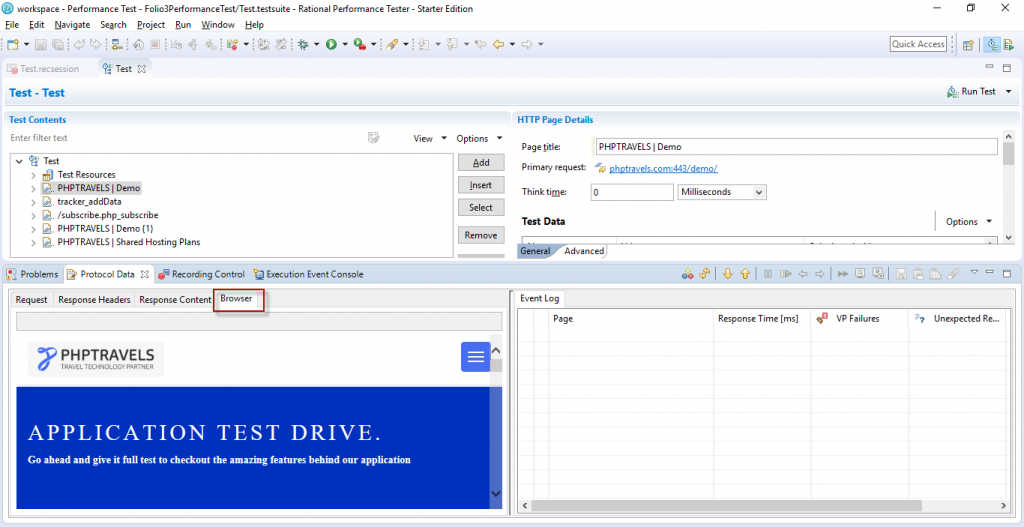The height and width of the screenshot is (527, 1024).
Task: Click the browser preview scroll down arrow
Action: tap(496, 494)
